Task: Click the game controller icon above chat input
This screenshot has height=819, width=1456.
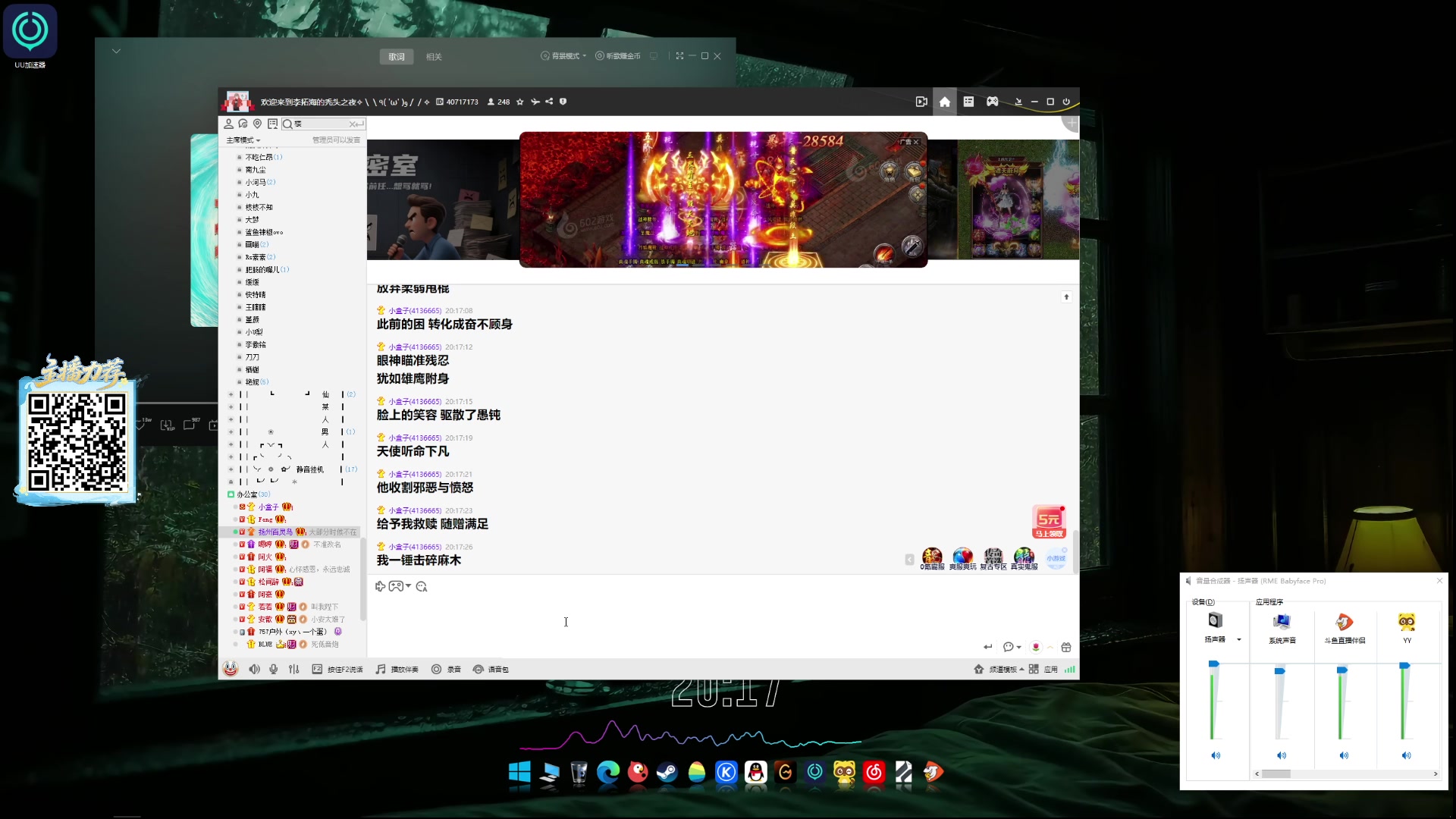Action: 396,586
